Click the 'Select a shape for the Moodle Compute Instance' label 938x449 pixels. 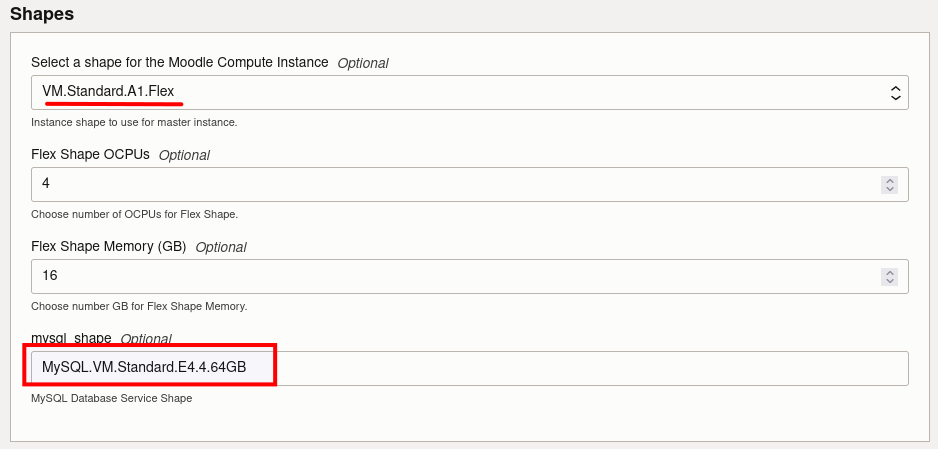point(180,62)
